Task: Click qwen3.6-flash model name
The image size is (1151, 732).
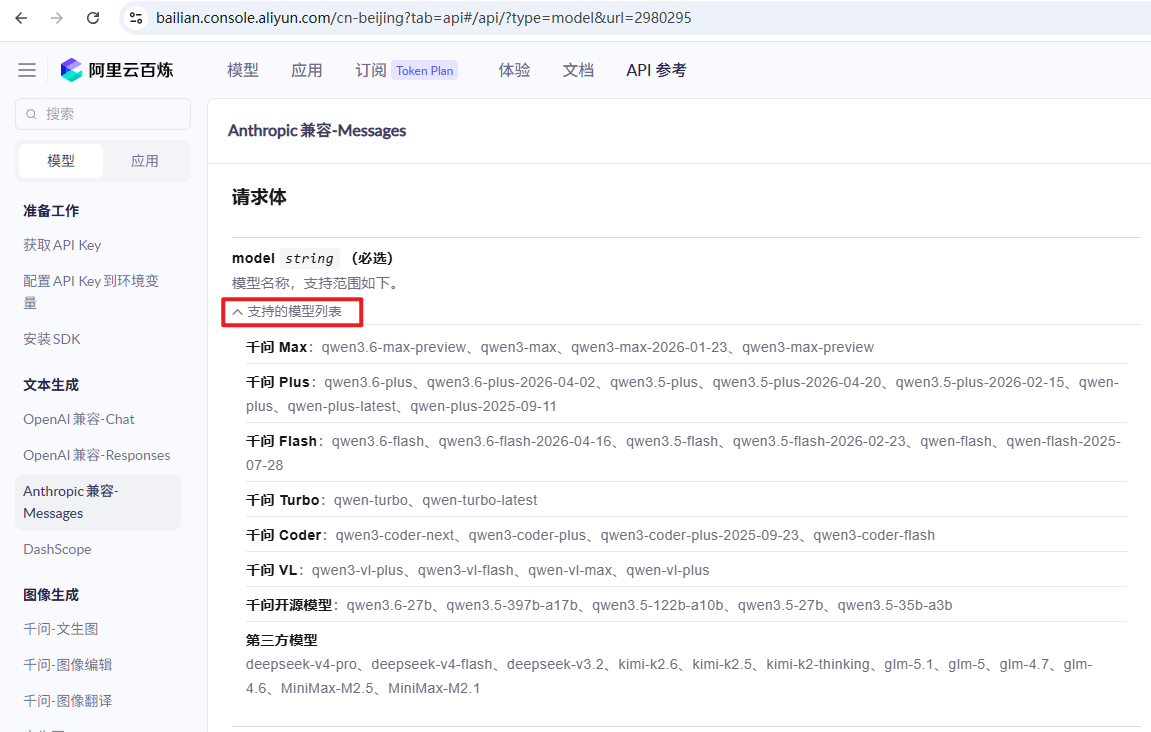Action: 378,441
